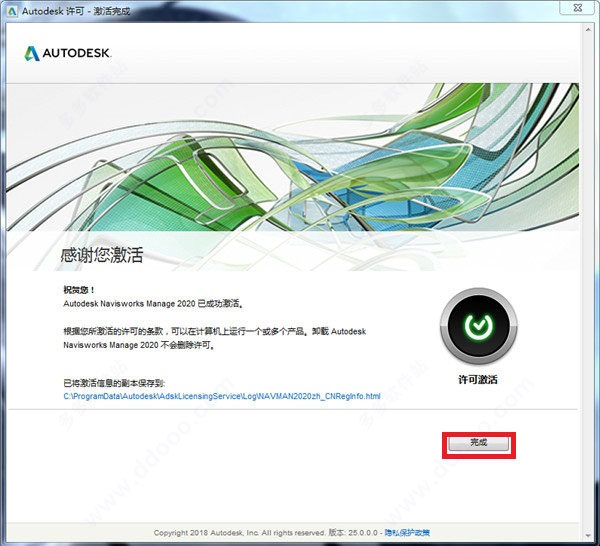Click the 许可激活 label under the icon

pos(478,380)
